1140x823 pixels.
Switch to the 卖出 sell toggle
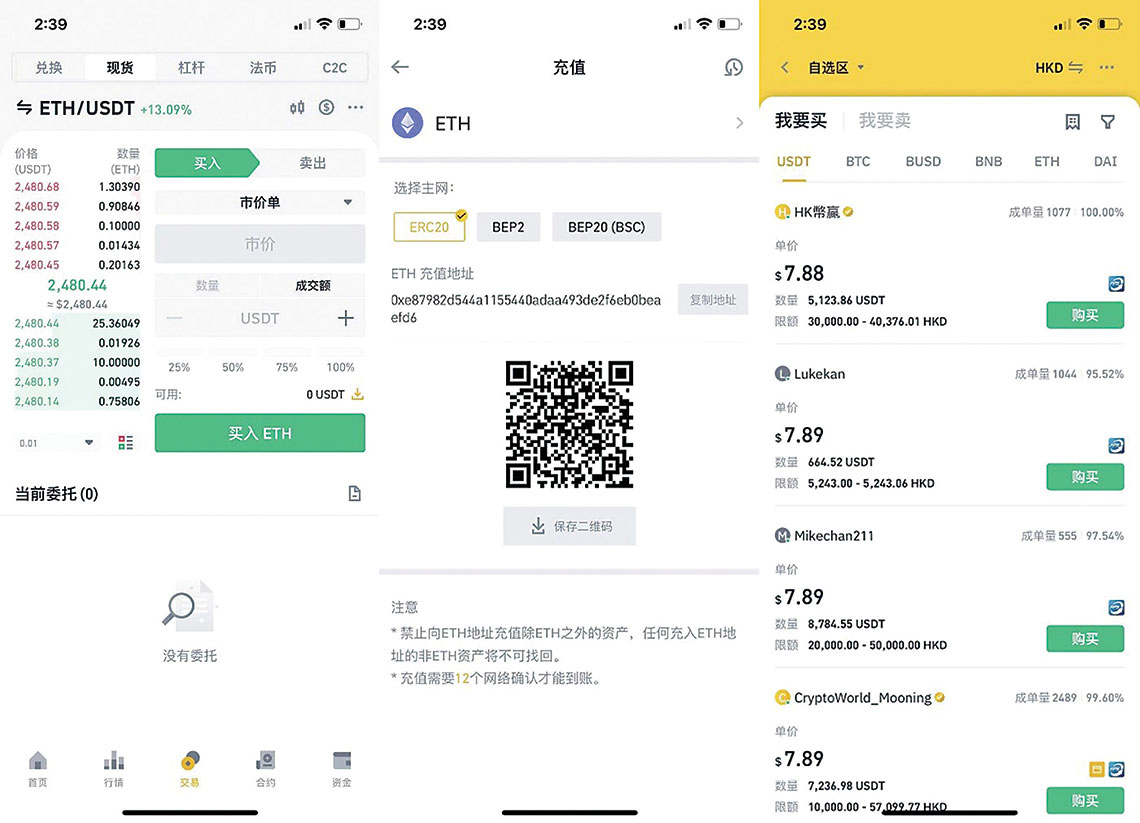312,163
